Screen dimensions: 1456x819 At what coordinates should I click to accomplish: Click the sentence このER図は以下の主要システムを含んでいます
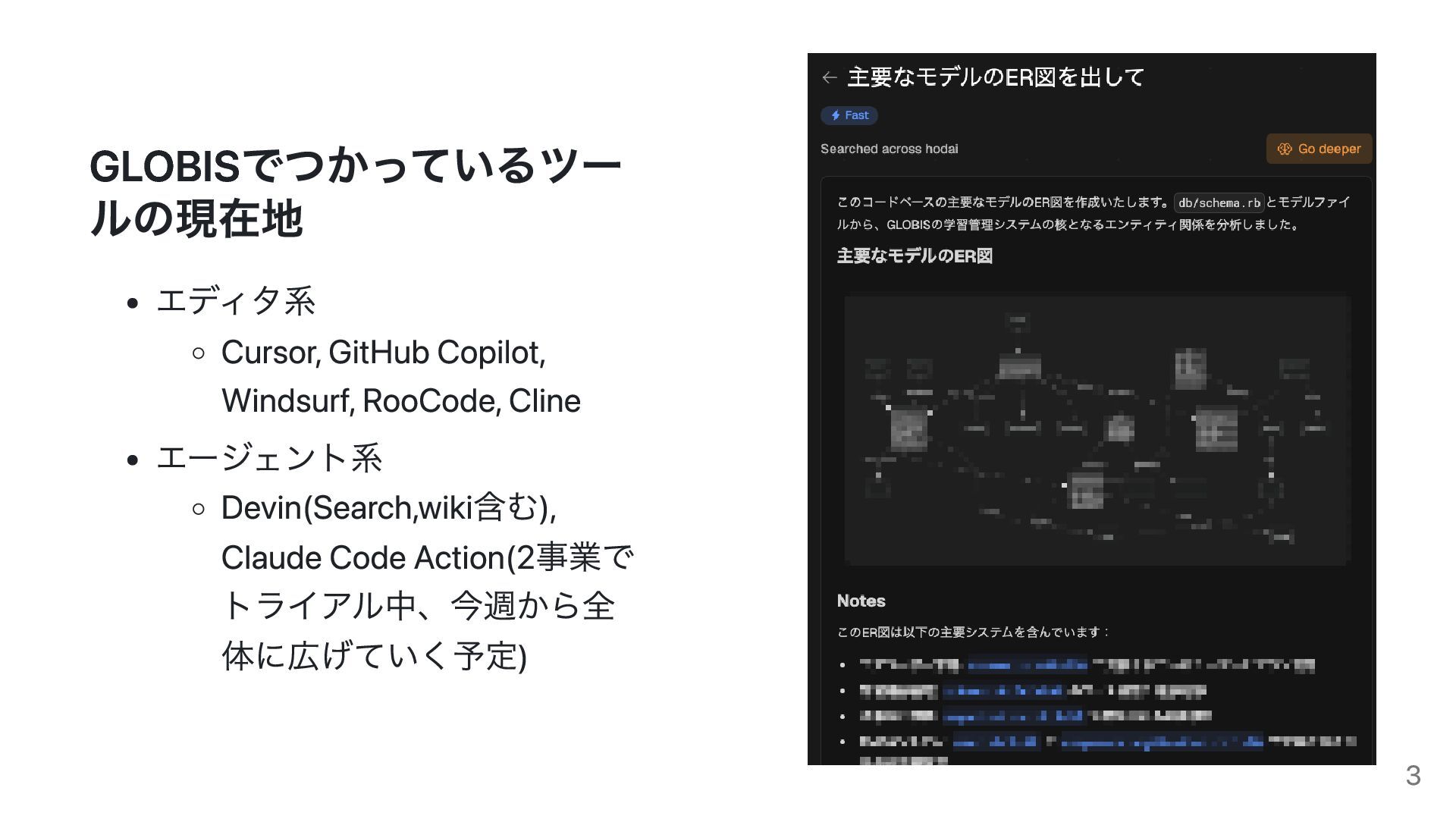pos(973,632)
